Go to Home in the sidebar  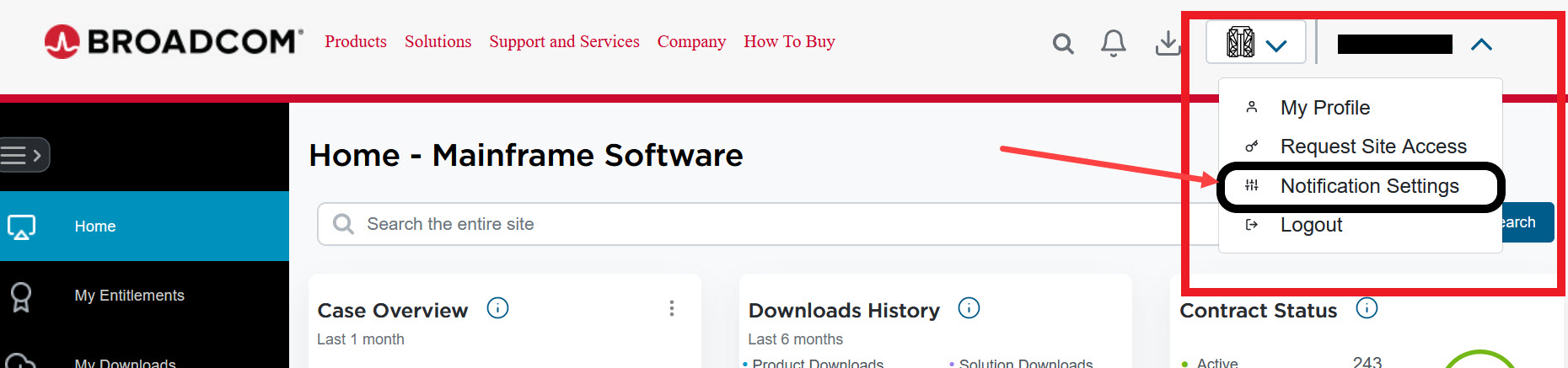(x=144, y=226)
